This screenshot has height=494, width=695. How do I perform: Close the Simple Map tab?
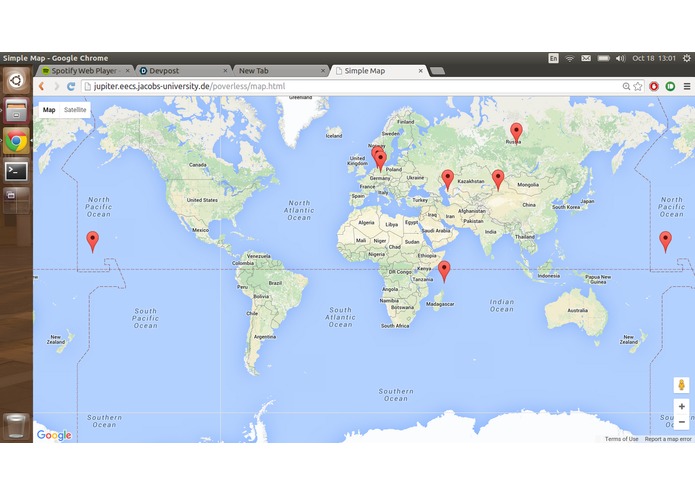click(421, 71)
